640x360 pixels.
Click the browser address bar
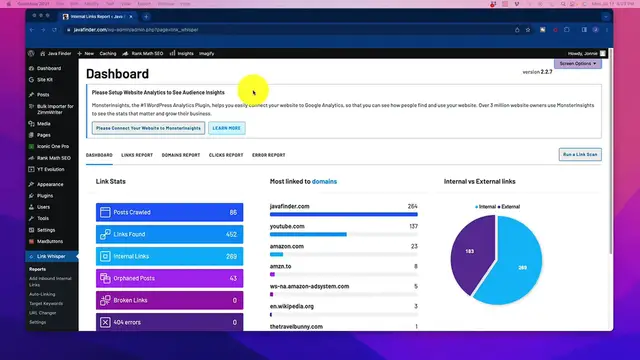[x=286, y=30]
